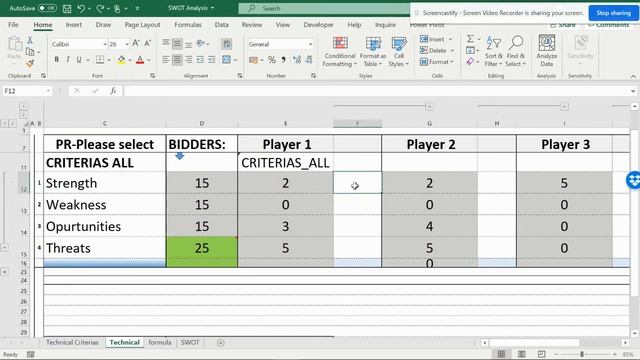Screen dimensions: 640x360
Task: Open the Format as Table dropdown
Action: [x=373, y=51]
